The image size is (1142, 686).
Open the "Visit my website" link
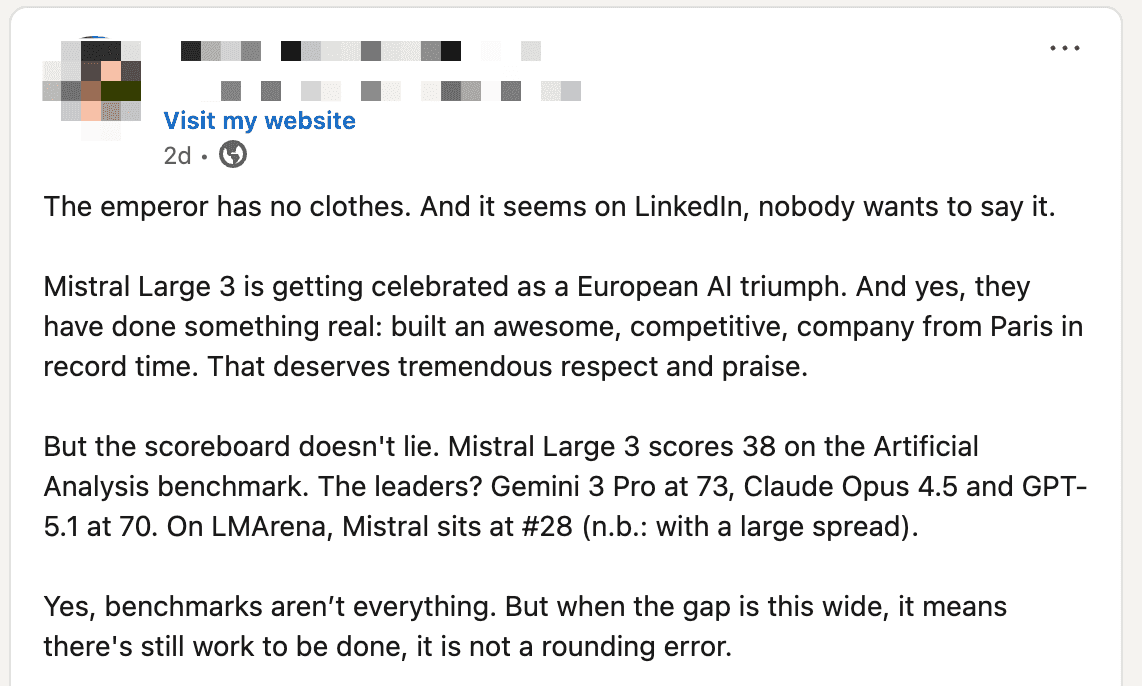click(259, 121)
